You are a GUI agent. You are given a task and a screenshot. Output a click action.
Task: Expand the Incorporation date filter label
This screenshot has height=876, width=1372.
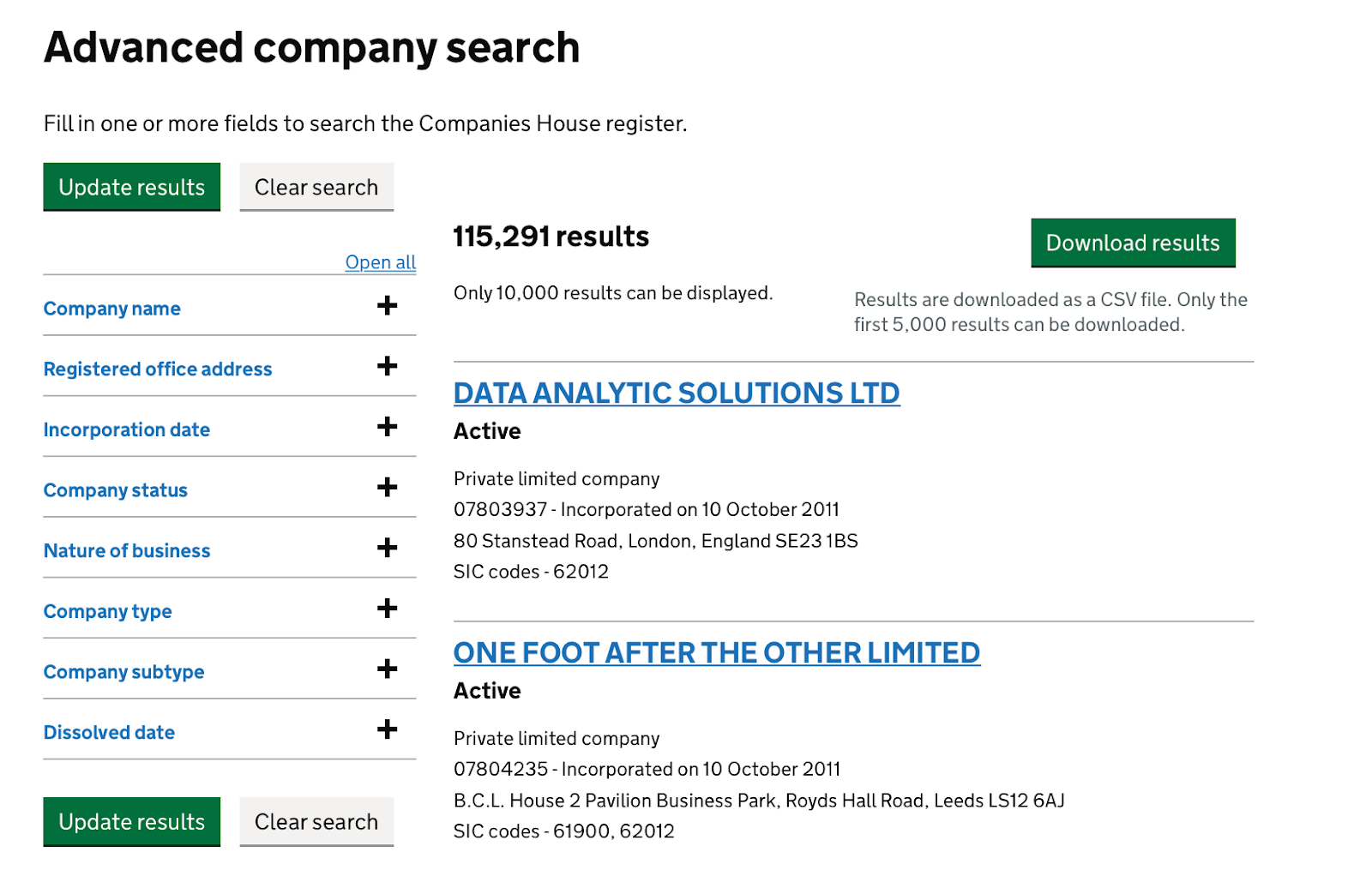pyautogui.click(x=127, y=430)
